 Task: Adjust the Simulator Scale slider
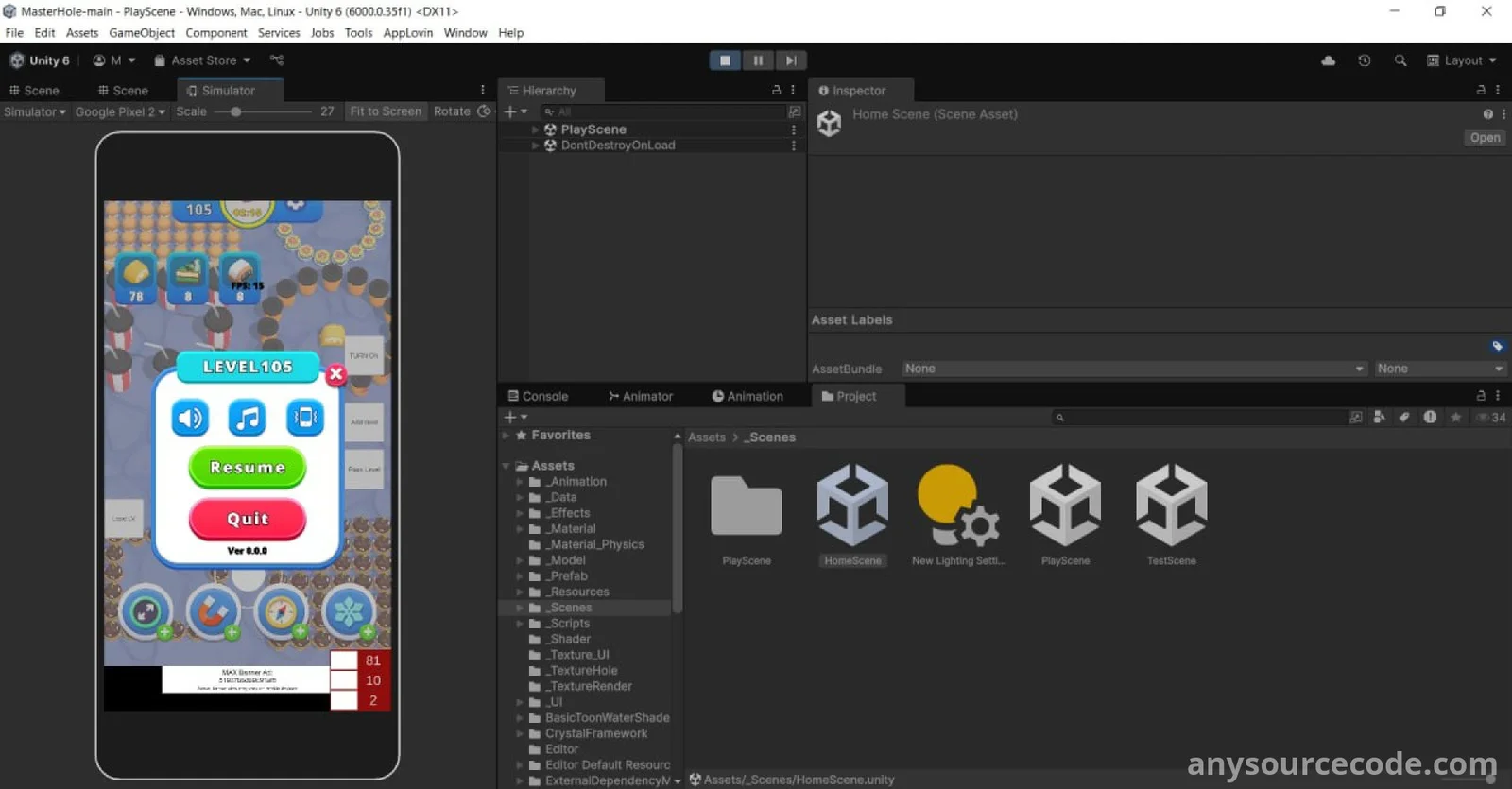click(235, 111)
